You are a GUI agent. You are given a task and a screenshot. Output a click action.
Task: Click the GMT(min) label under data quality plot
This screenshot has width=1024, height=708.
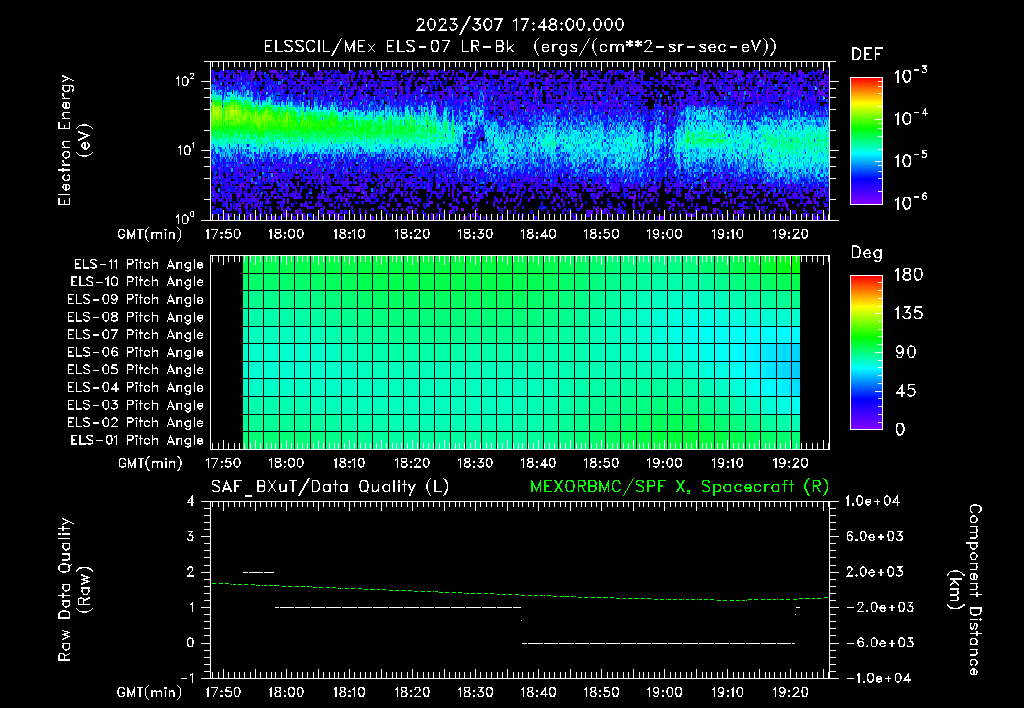(x=150, y=692)
